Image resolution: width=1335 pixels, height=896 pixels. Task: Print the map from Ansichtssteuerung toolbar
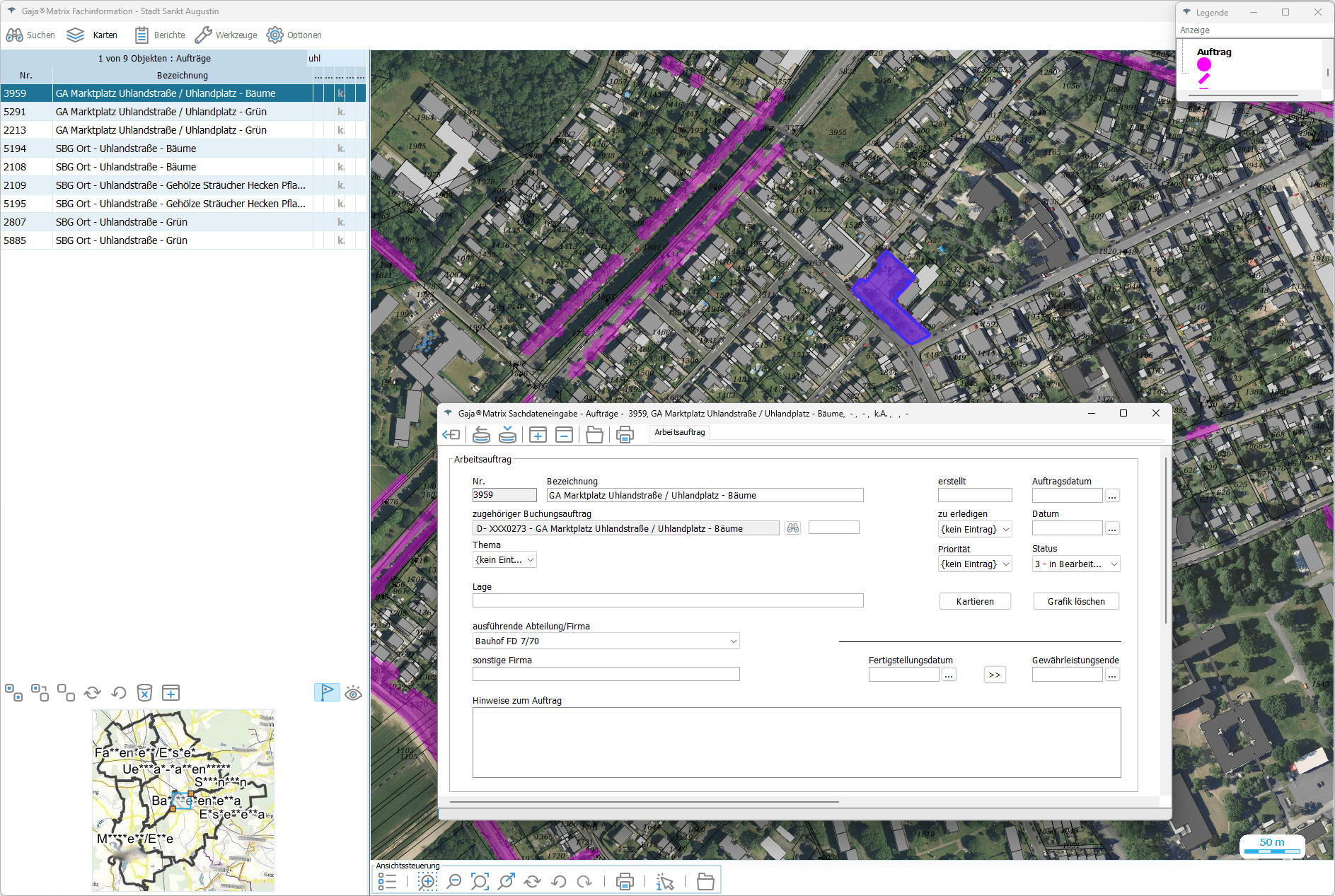pos(625,881)
